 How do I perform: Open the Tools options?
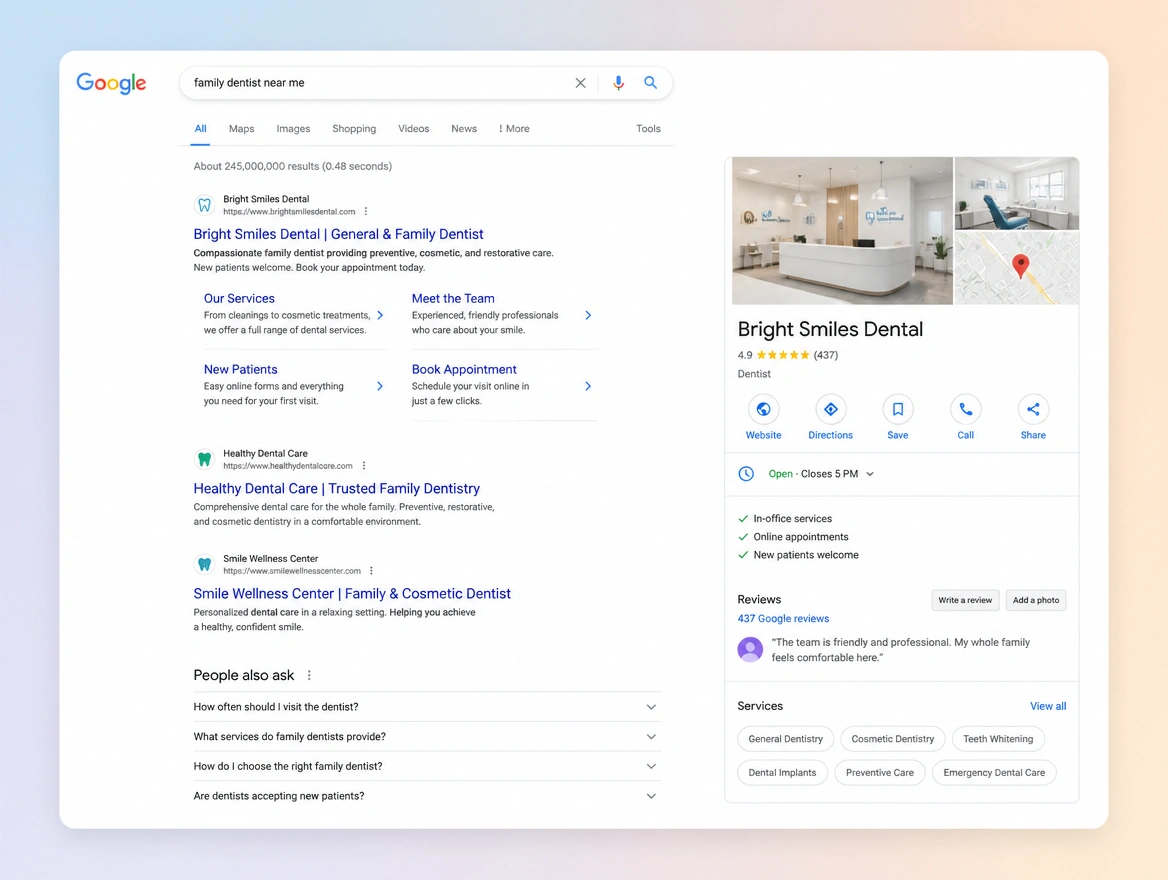tap(648, 129)
